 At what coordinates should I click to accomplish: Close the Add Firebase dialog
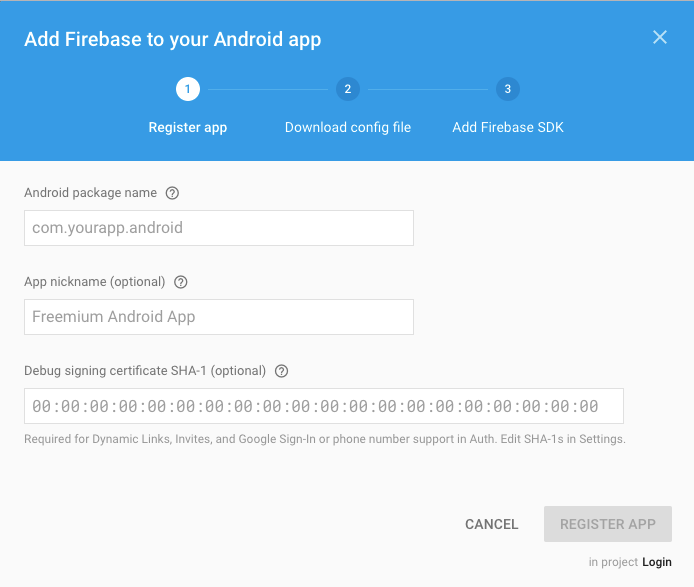(659, 37)
